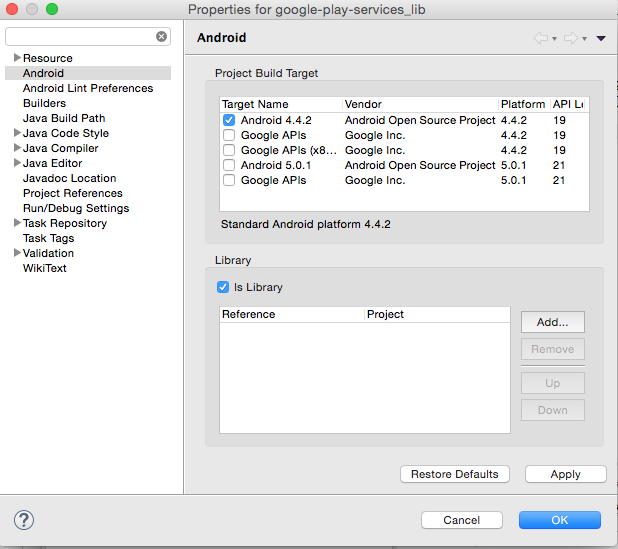Image resolution: width=618 pixels, height=549 pixels.
Task: Expand the Java Code Style node
Action: tap(17, 132)
